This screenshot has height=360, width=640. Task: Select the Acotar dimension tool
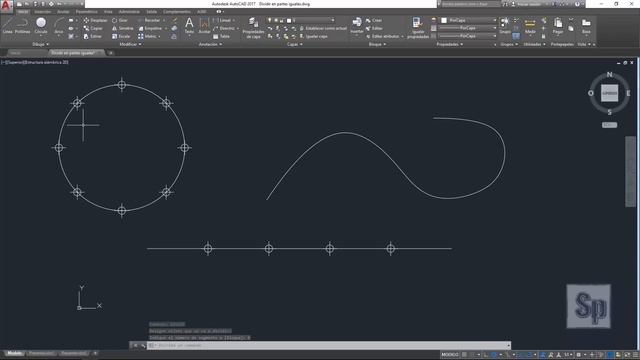click(204, 25)
